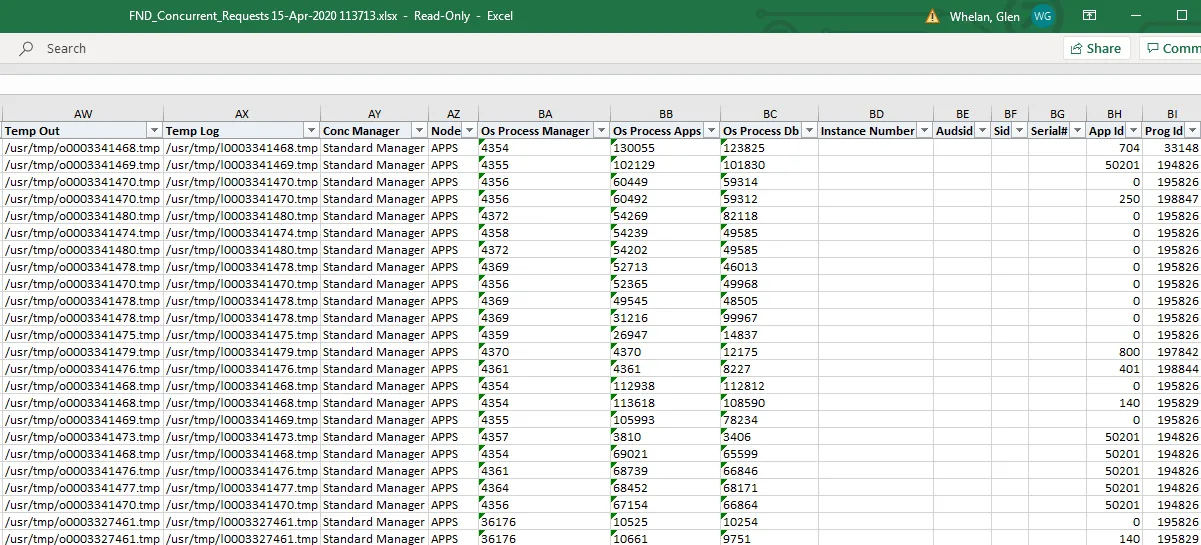Minimize the Excel window
Screen dimensions: 1201x545
(1137, 16)
